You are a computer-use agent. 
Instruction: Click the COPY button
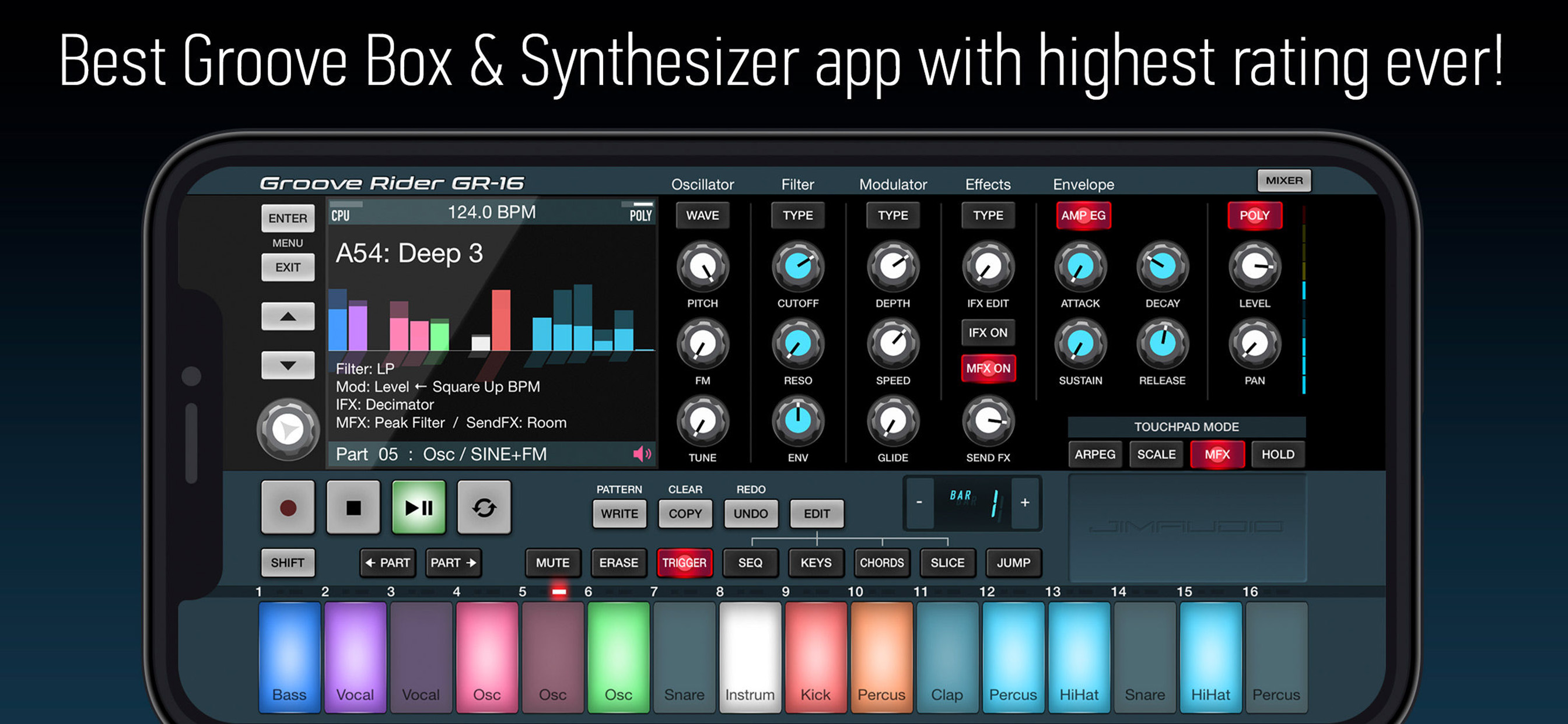click(685, 514)
